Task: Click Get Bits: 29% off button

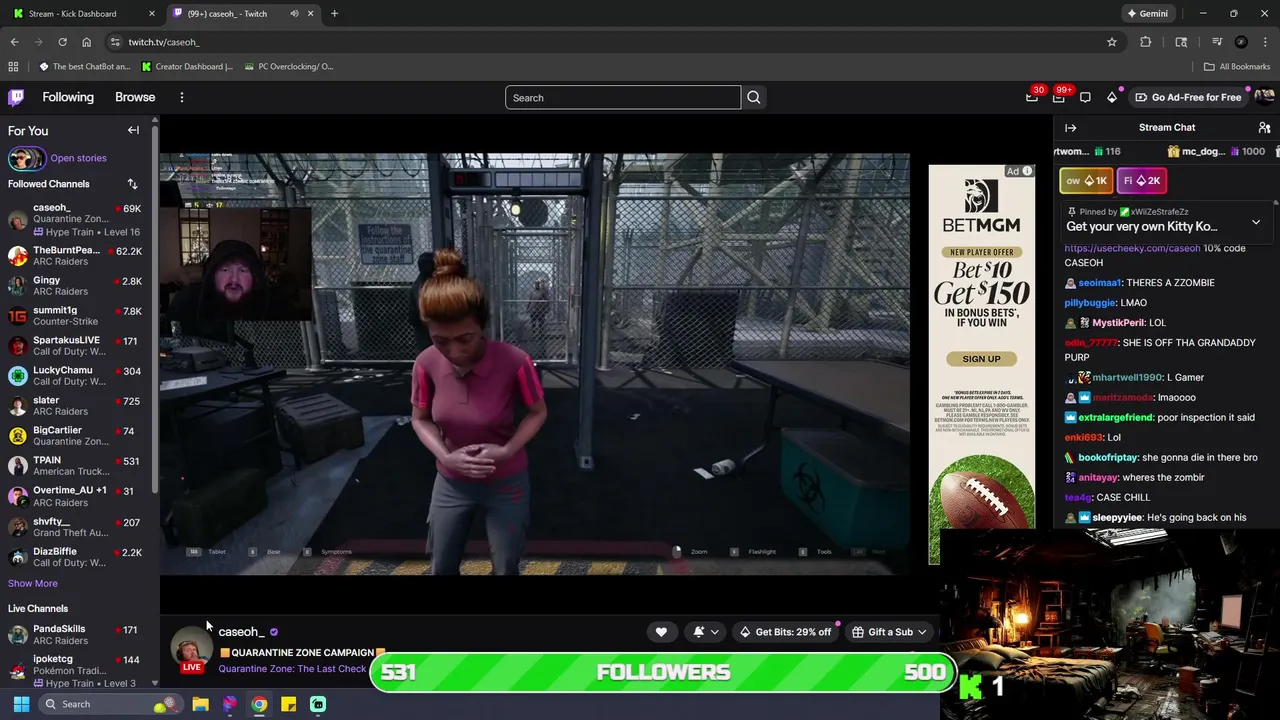Action: (x=785, y=632)
